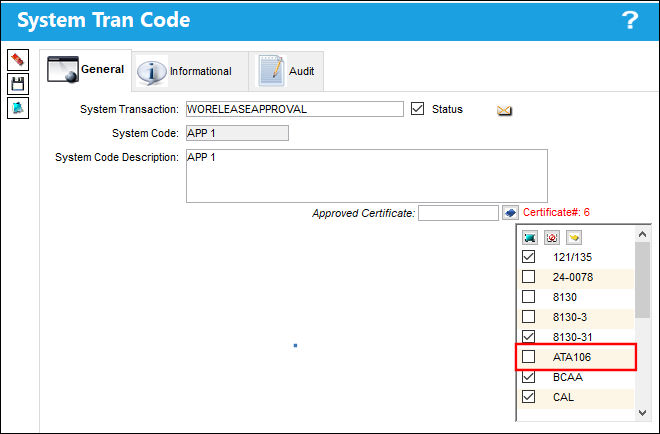Switch to the General tab
The height and width of the screenshot is (434, 660).
[86, 70]
